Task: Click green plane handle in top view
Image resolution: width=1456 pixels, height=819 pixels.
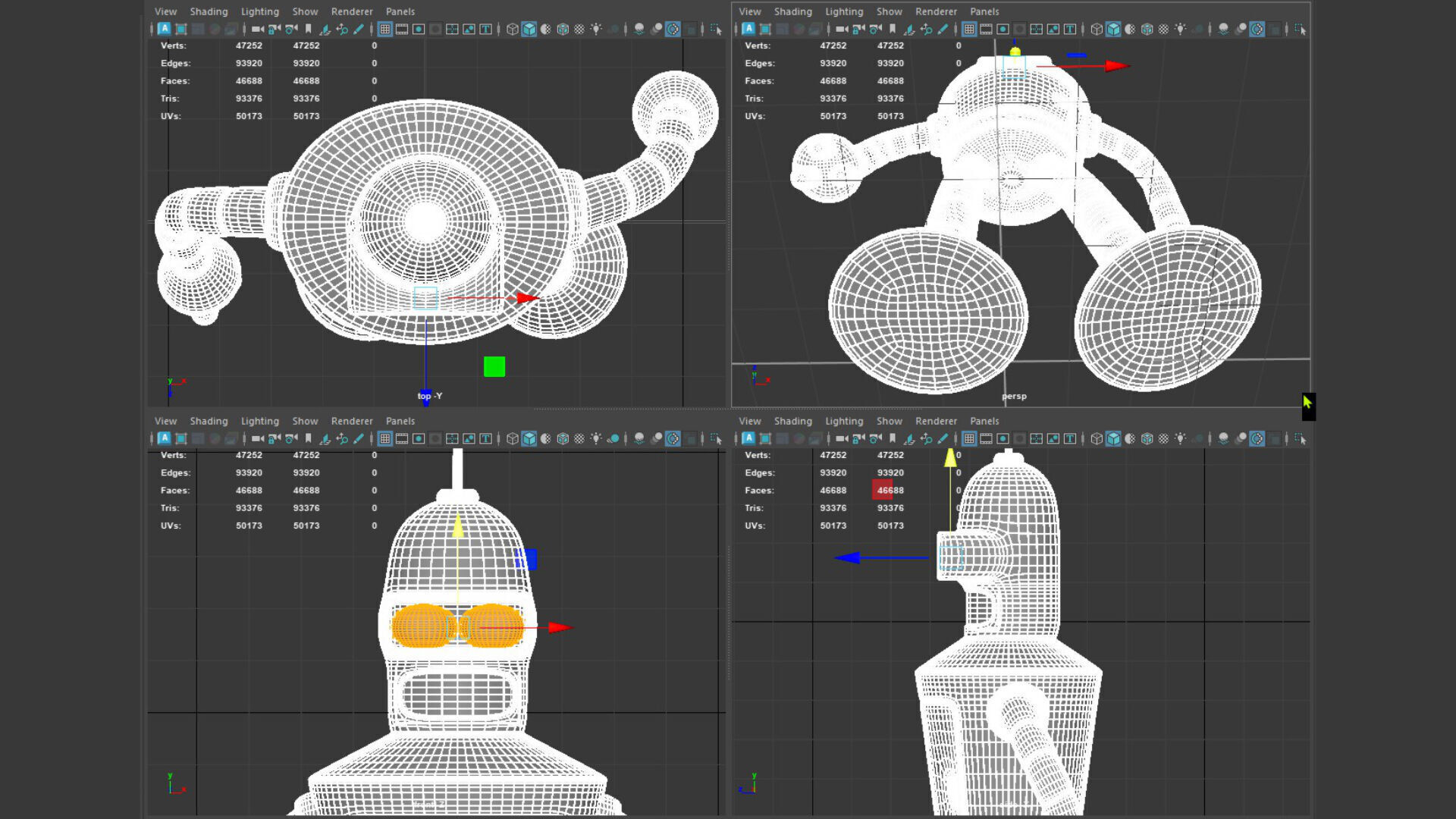Action: (494, 367)
